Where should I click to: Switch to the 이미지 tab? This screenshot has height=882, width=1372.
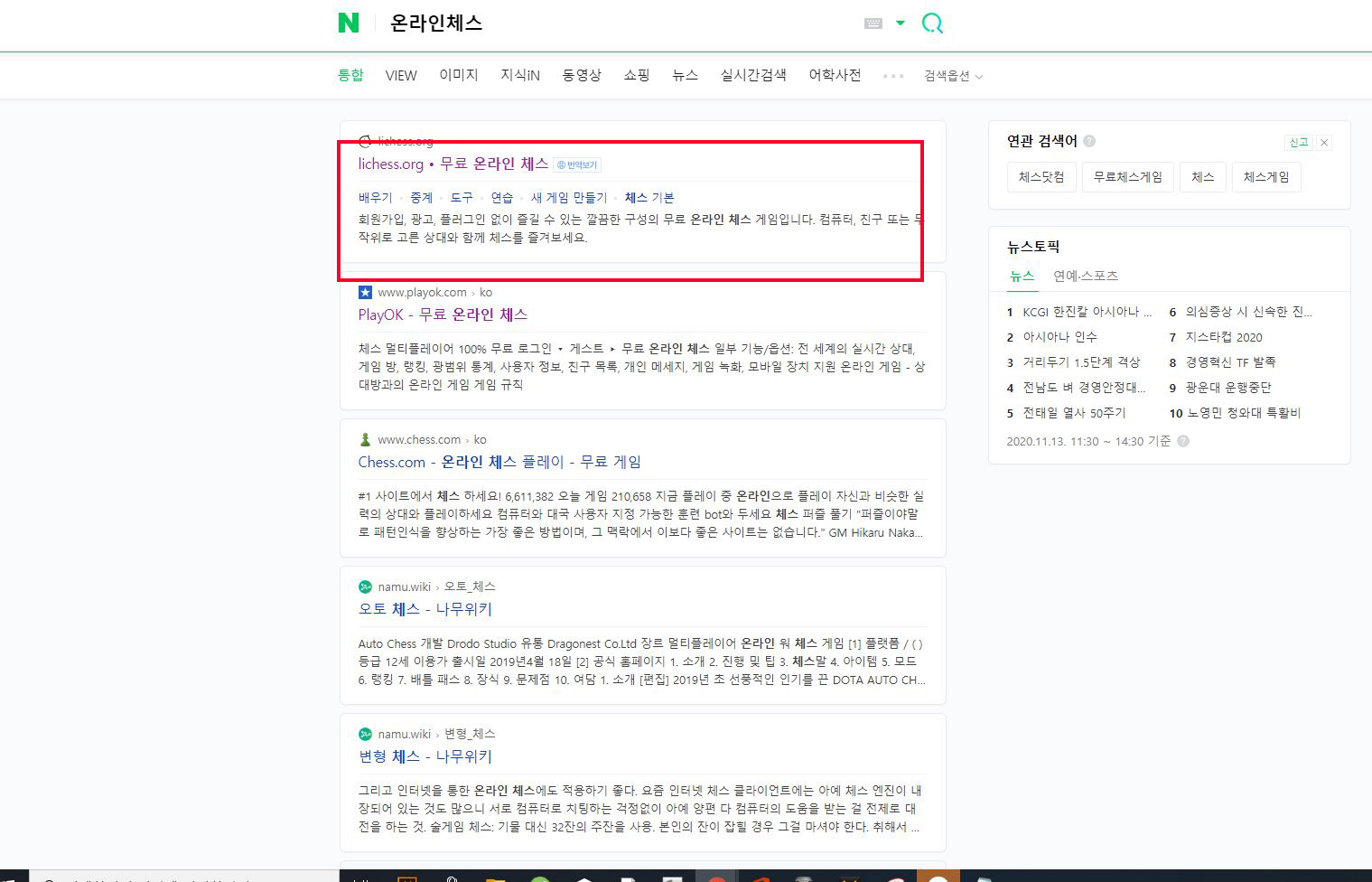(459, 75)
